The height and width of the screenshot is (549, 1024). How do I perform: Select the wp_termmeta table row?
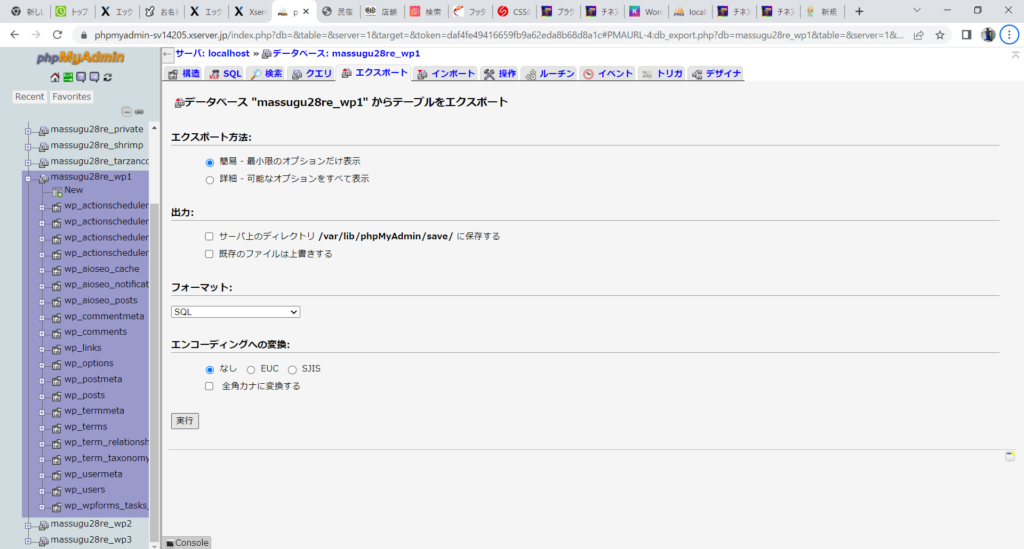click(94, 411)
